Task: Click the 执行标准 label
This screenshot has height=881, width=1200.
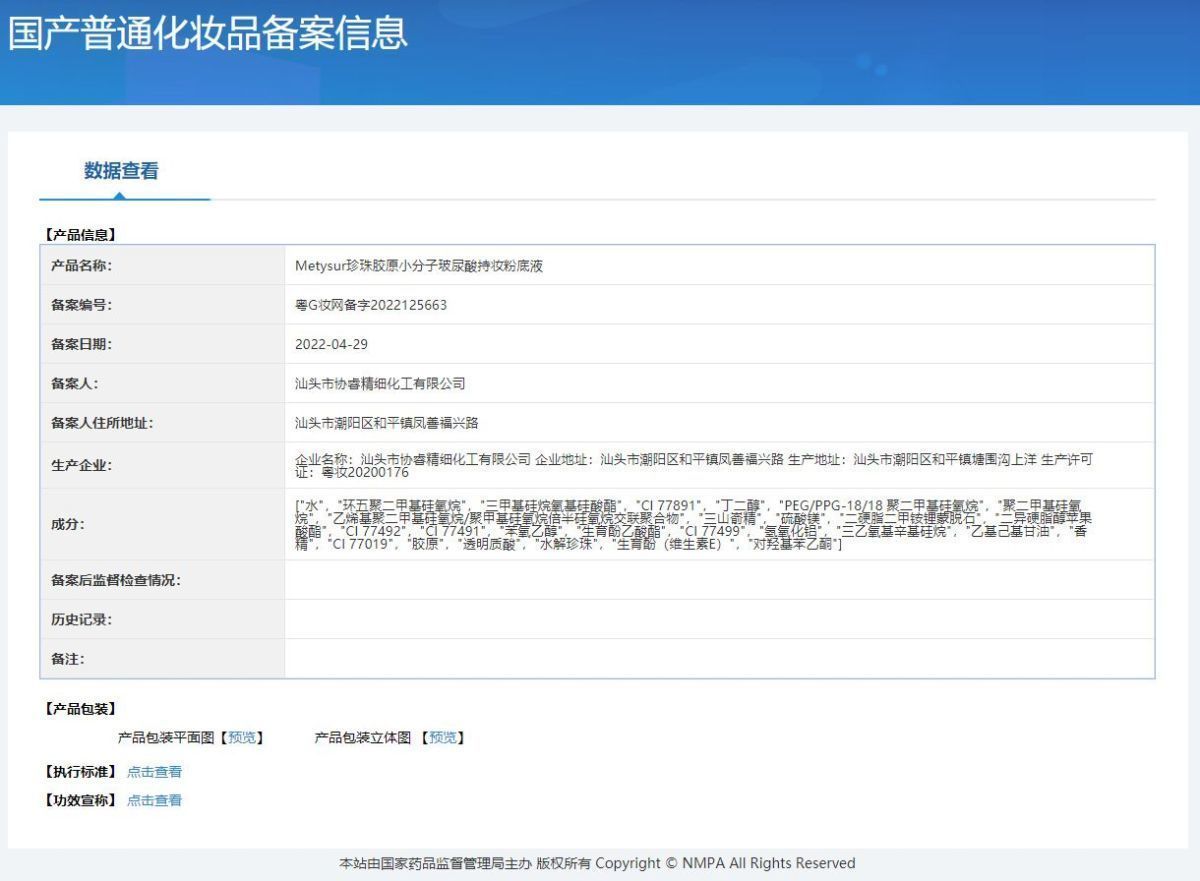Action: (x=81, y=772)
